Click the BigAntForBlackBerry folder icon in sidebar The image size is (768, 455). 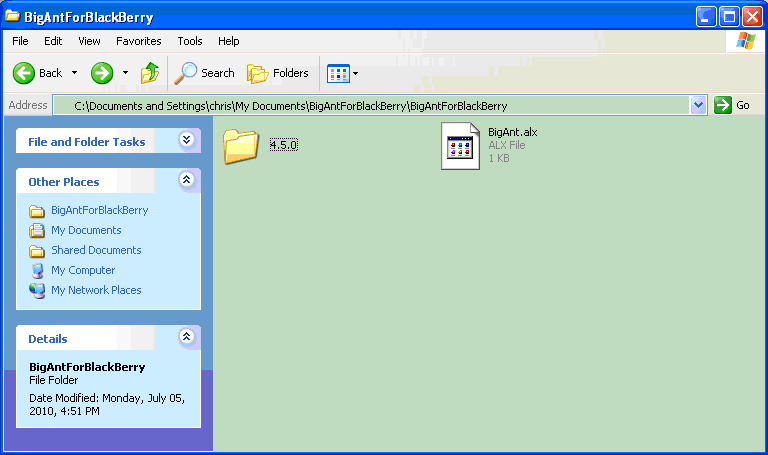click(37, 211)
